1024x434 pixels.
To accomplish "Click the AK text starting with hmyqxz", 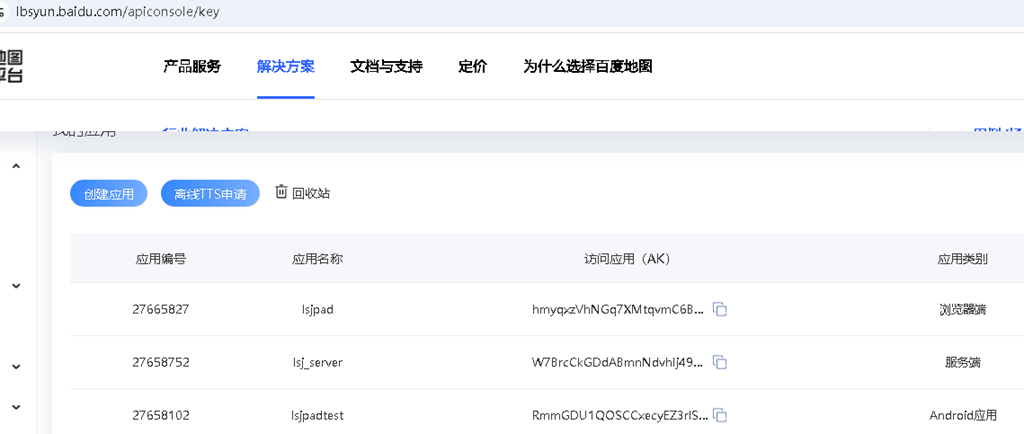I will coord(618,309).
